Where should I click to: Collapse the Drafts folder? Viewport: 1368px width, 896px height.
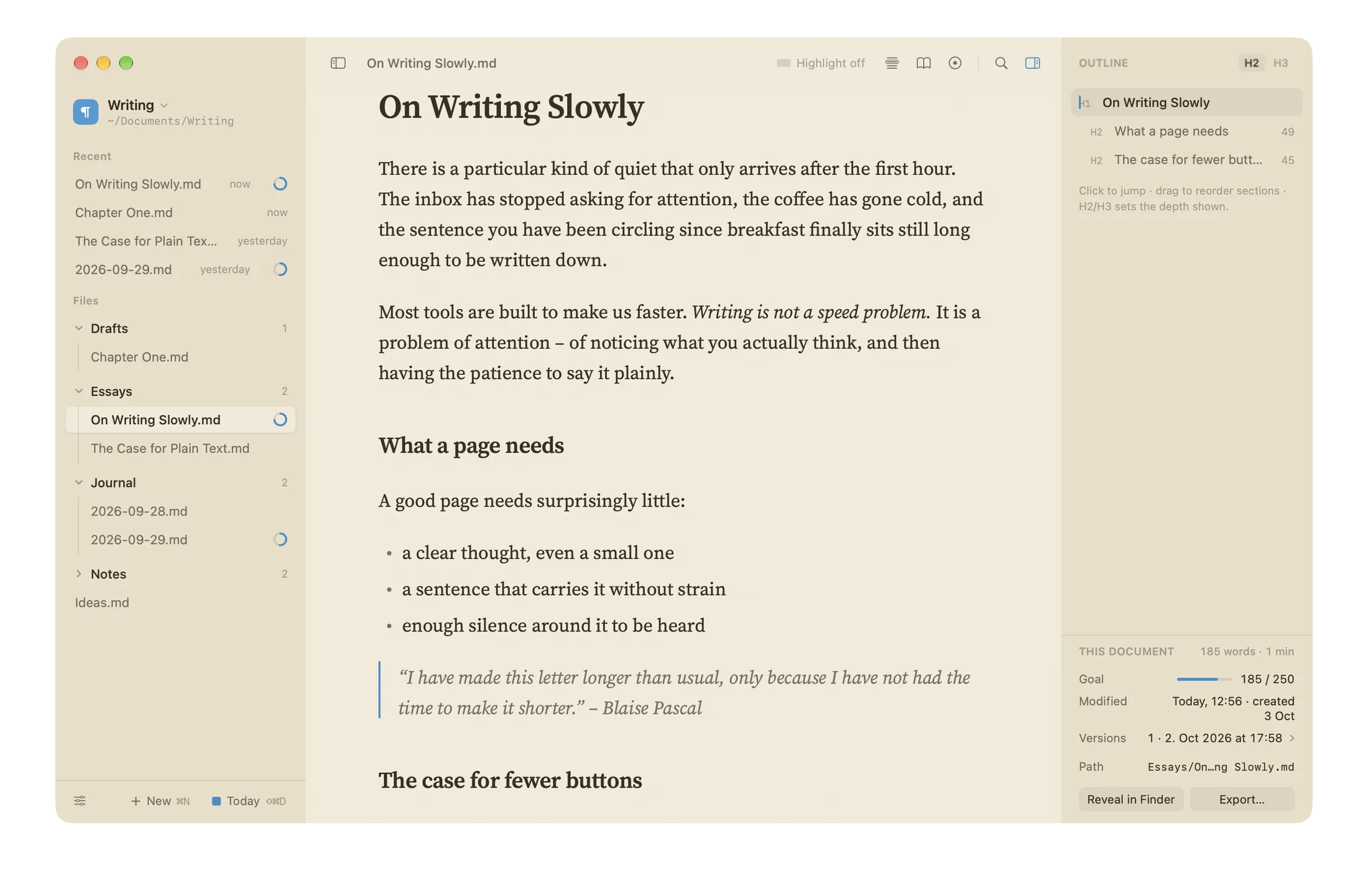79,328
